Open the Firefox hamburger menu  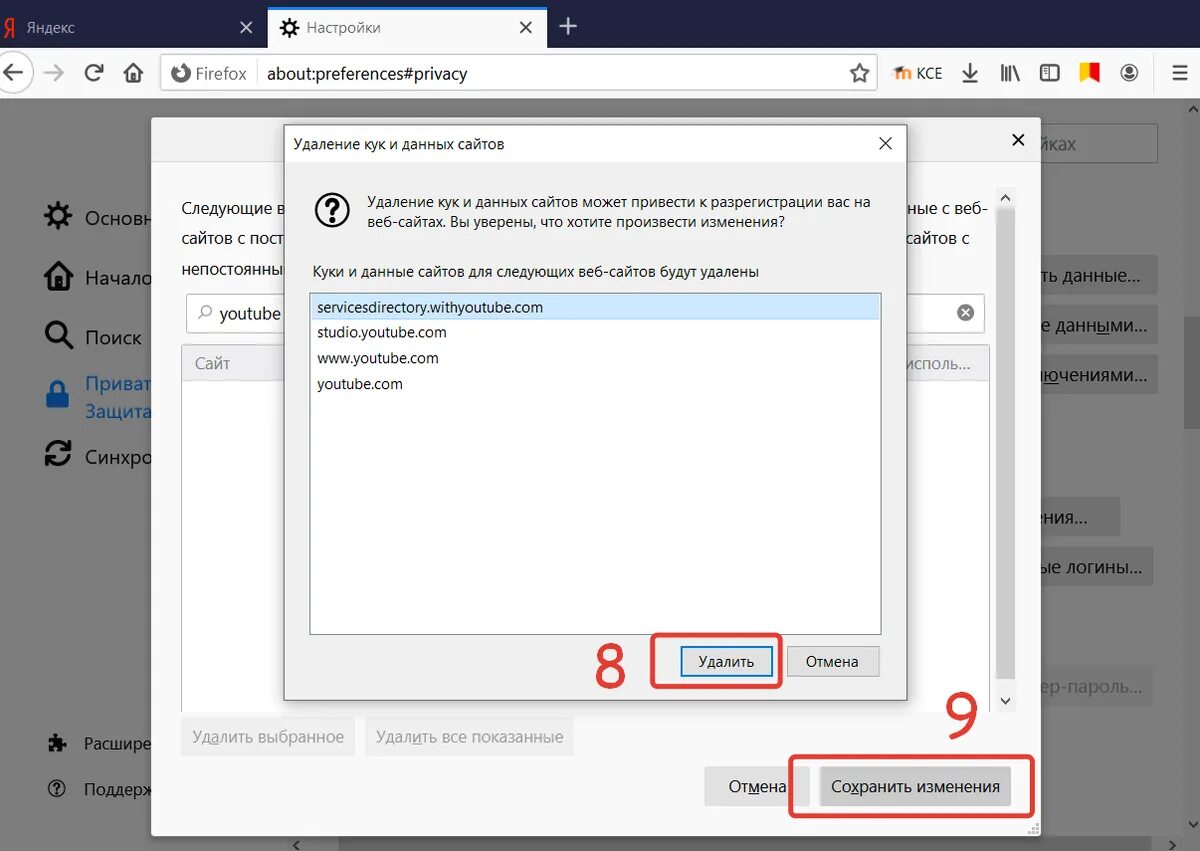click(1179, 73)
